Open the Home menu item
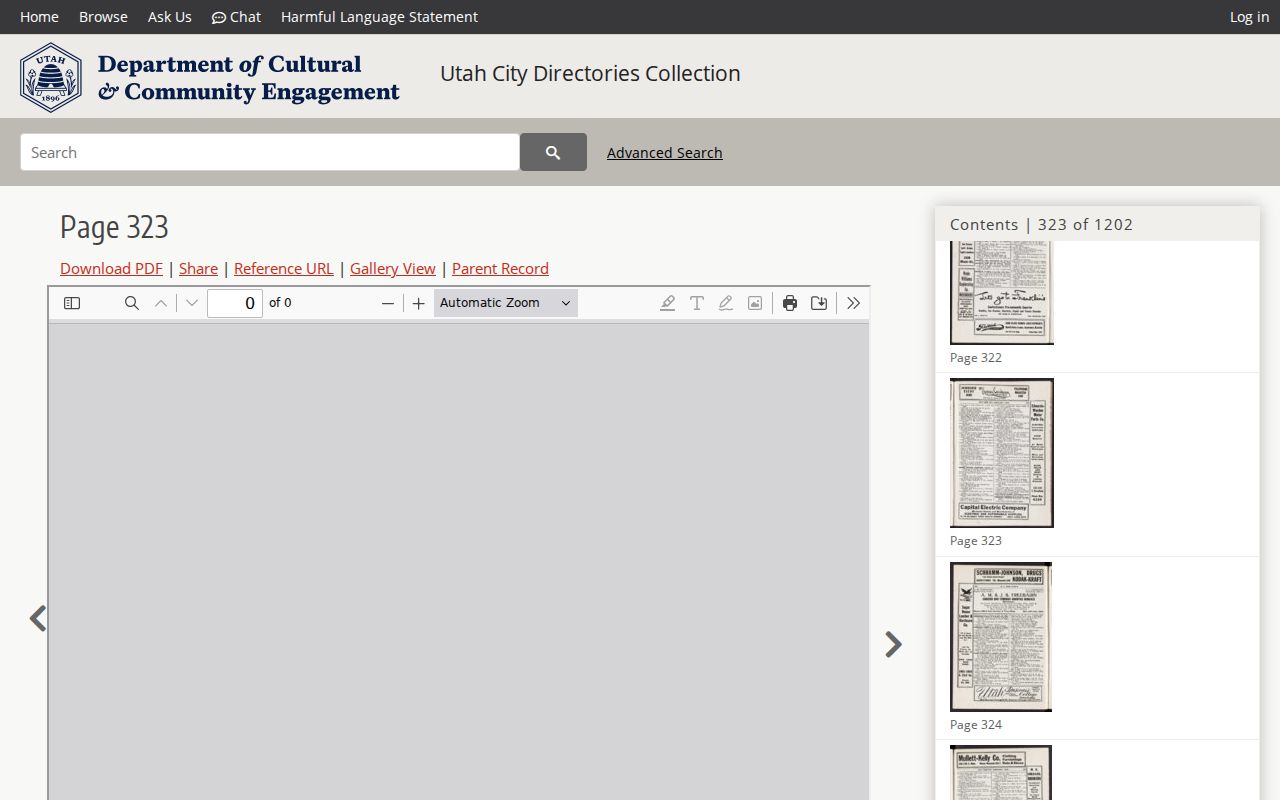Viewport: 1280px width, 800px height. pyautogui.click(x=39, y=17)
